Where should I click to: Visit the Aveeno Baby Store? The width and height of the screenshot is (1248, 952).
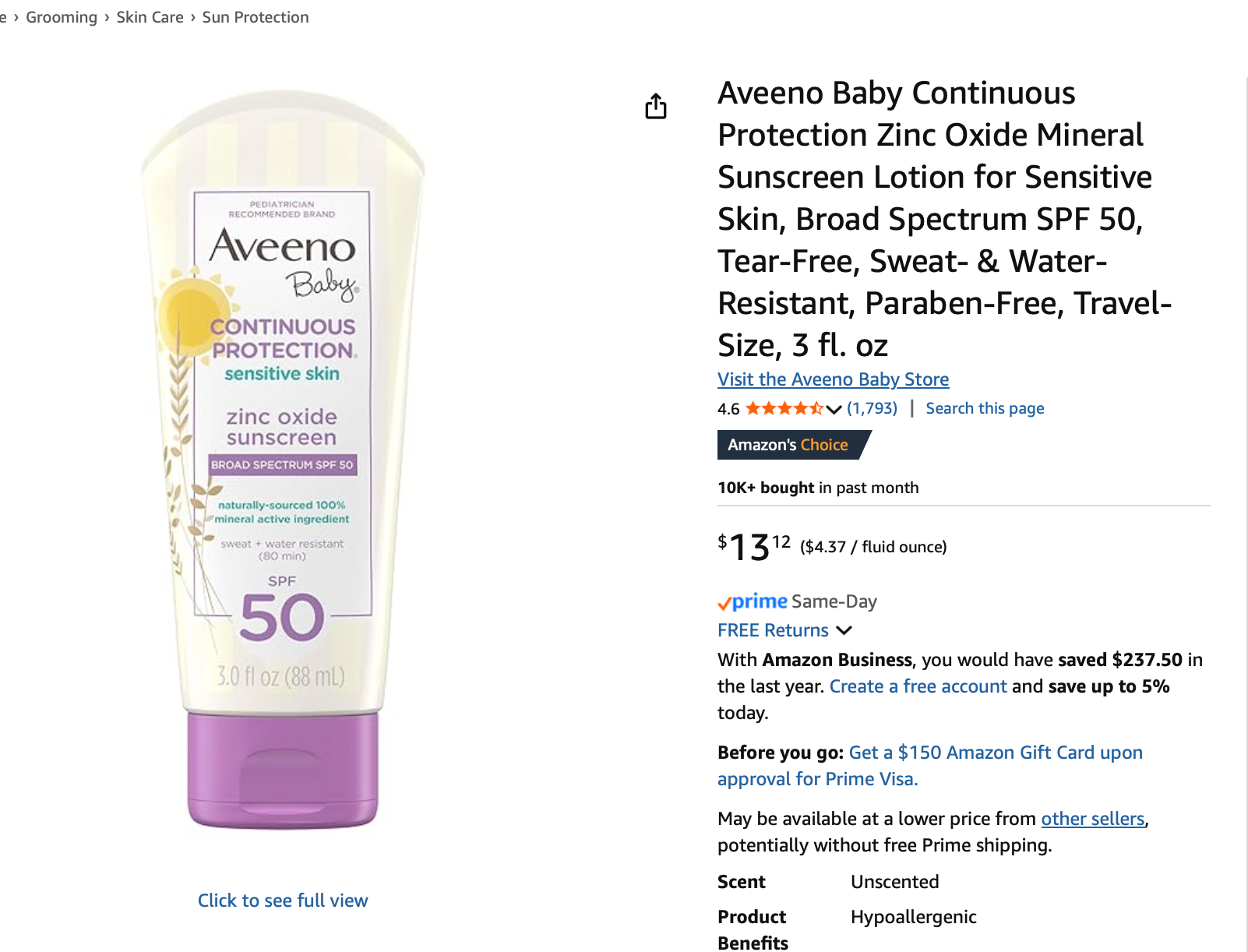(x=833, y=379)
